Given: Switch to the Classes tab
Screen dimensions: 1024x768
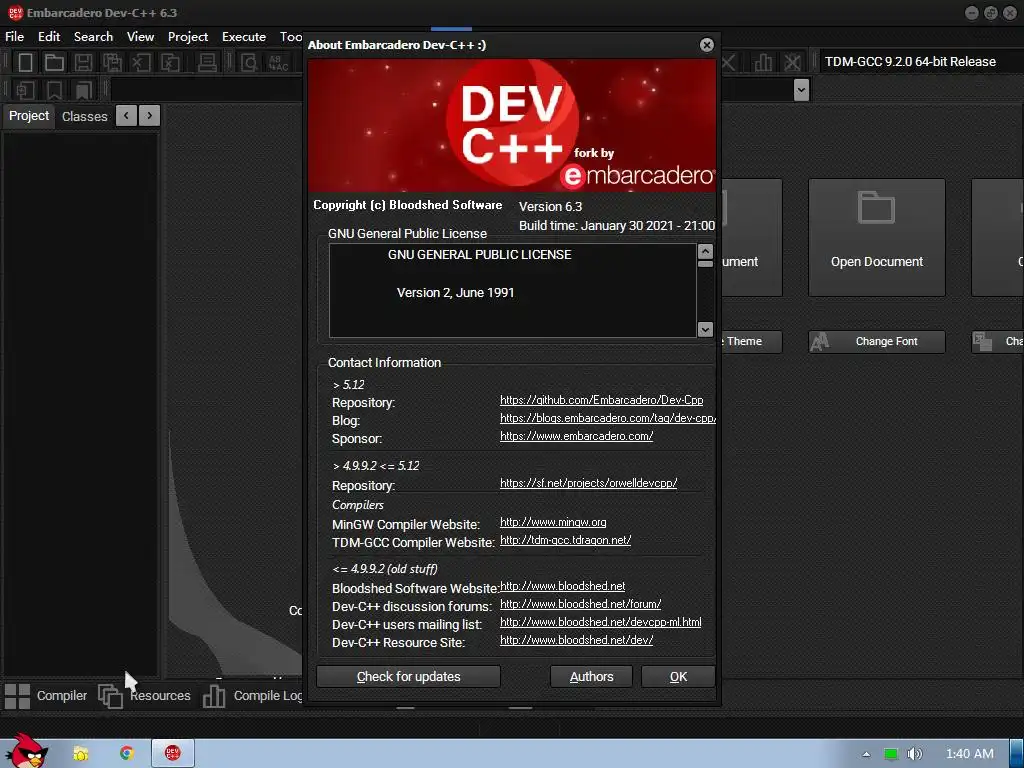Looking at the screenshot, I should [x=84, y=116].
